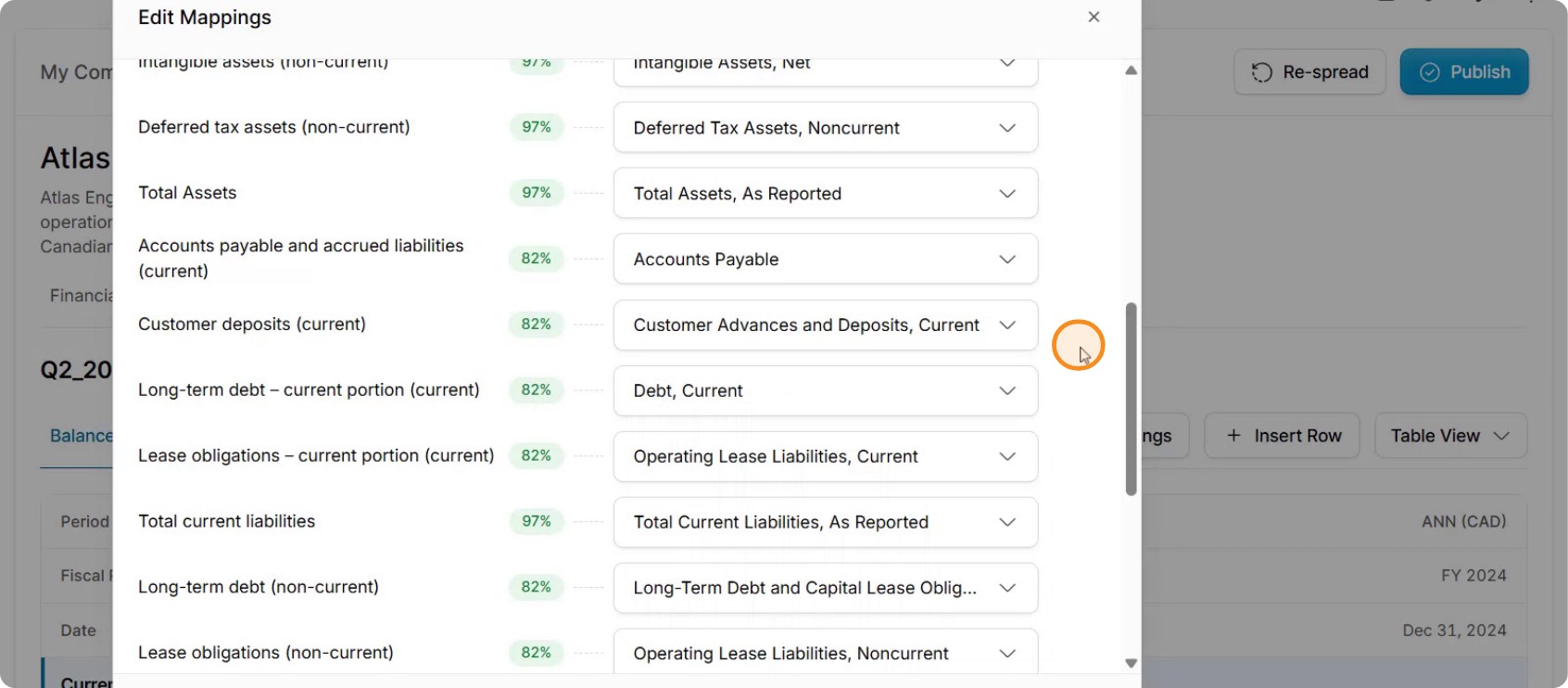Click the Re-spread circular arrow icon

1261,72
